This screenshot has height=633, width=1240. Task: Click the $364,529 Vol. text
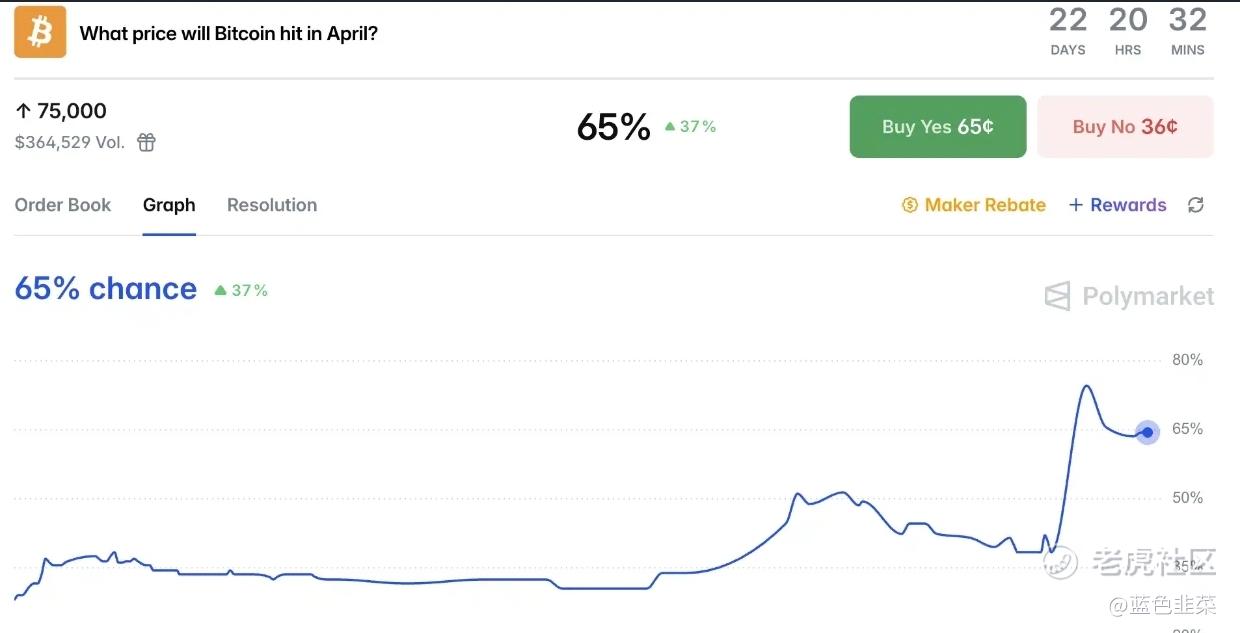[x=70, y=142]
